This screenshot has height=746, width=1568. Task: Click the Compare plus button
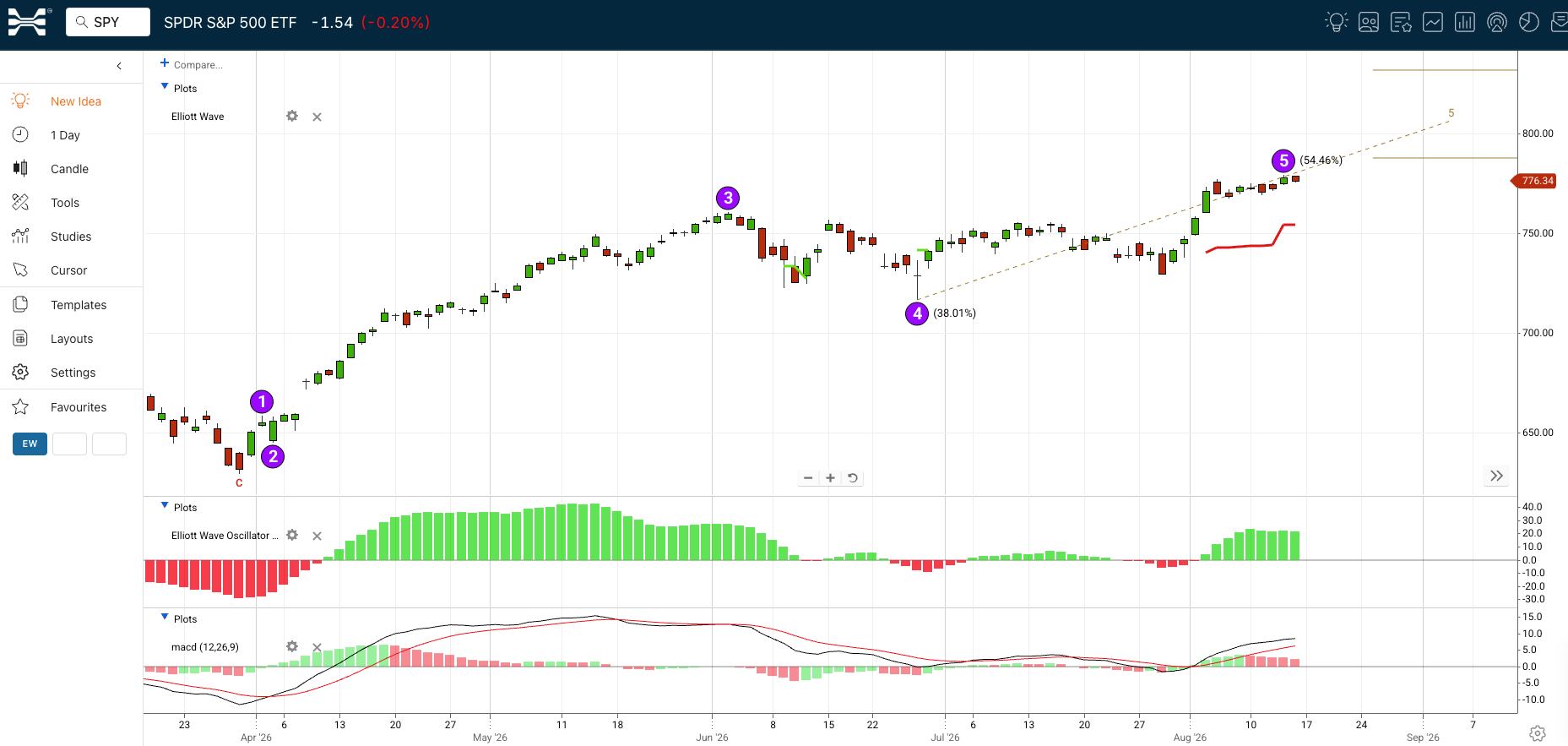(x=165, y=63)
